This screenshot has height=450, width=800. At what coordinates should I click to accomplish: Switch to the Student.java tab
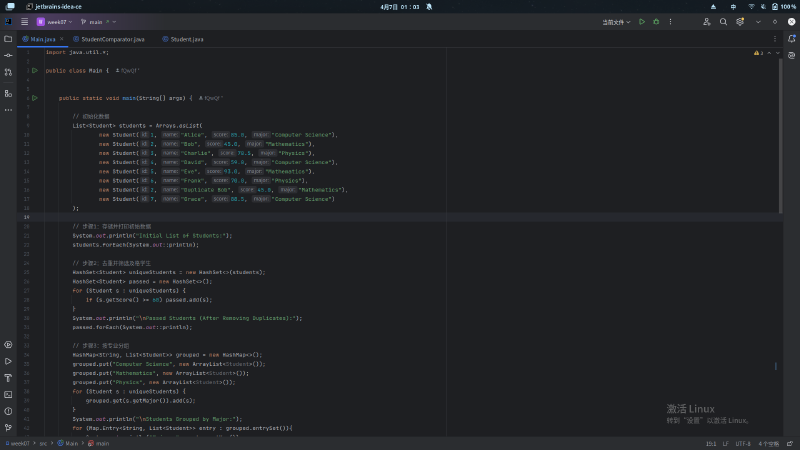(183, 39)
